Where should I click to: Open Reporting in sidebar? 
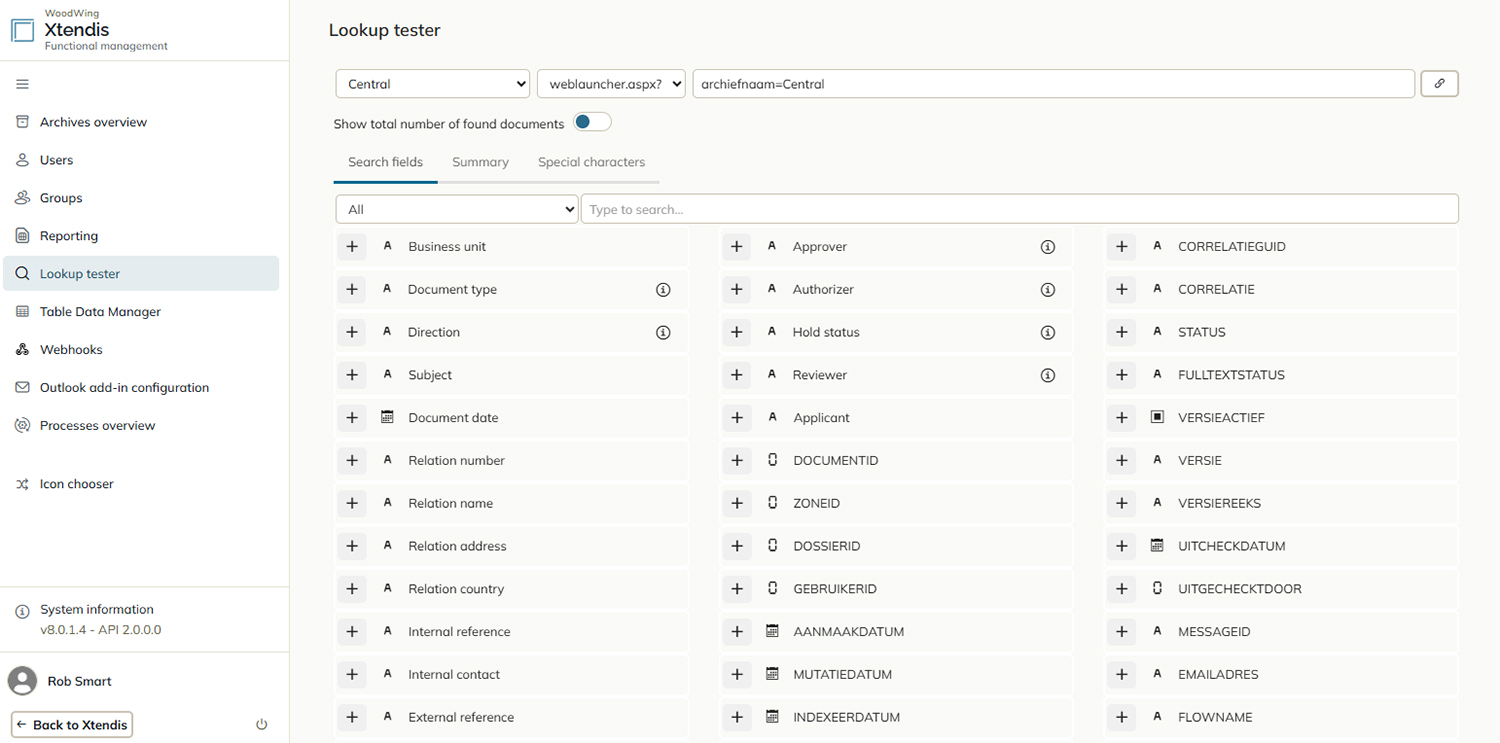tap(140, 236)
